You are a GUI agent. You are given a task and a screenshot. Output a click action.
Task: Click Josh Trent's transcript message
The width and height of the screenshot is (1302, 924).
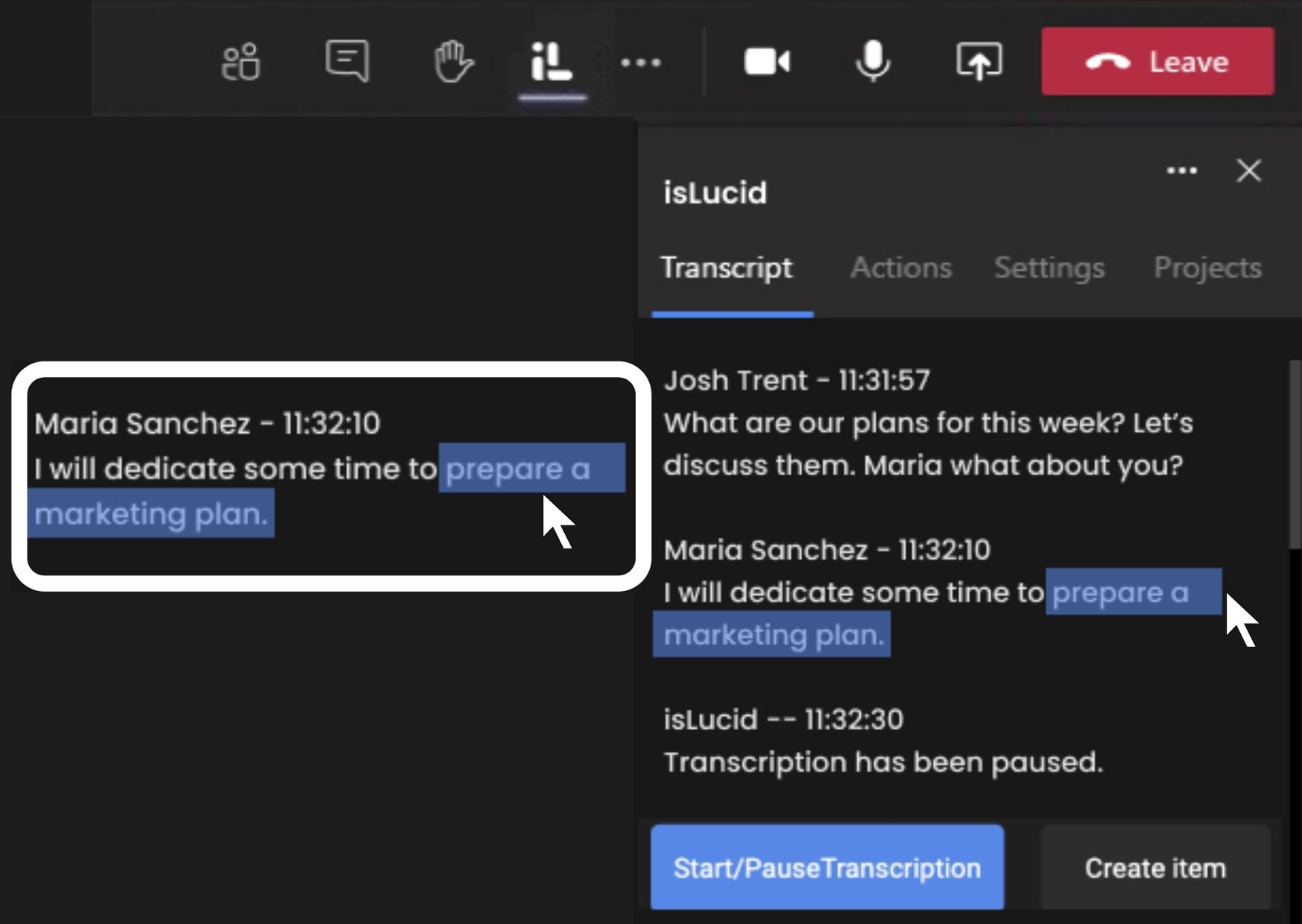[x=927, y=444]
